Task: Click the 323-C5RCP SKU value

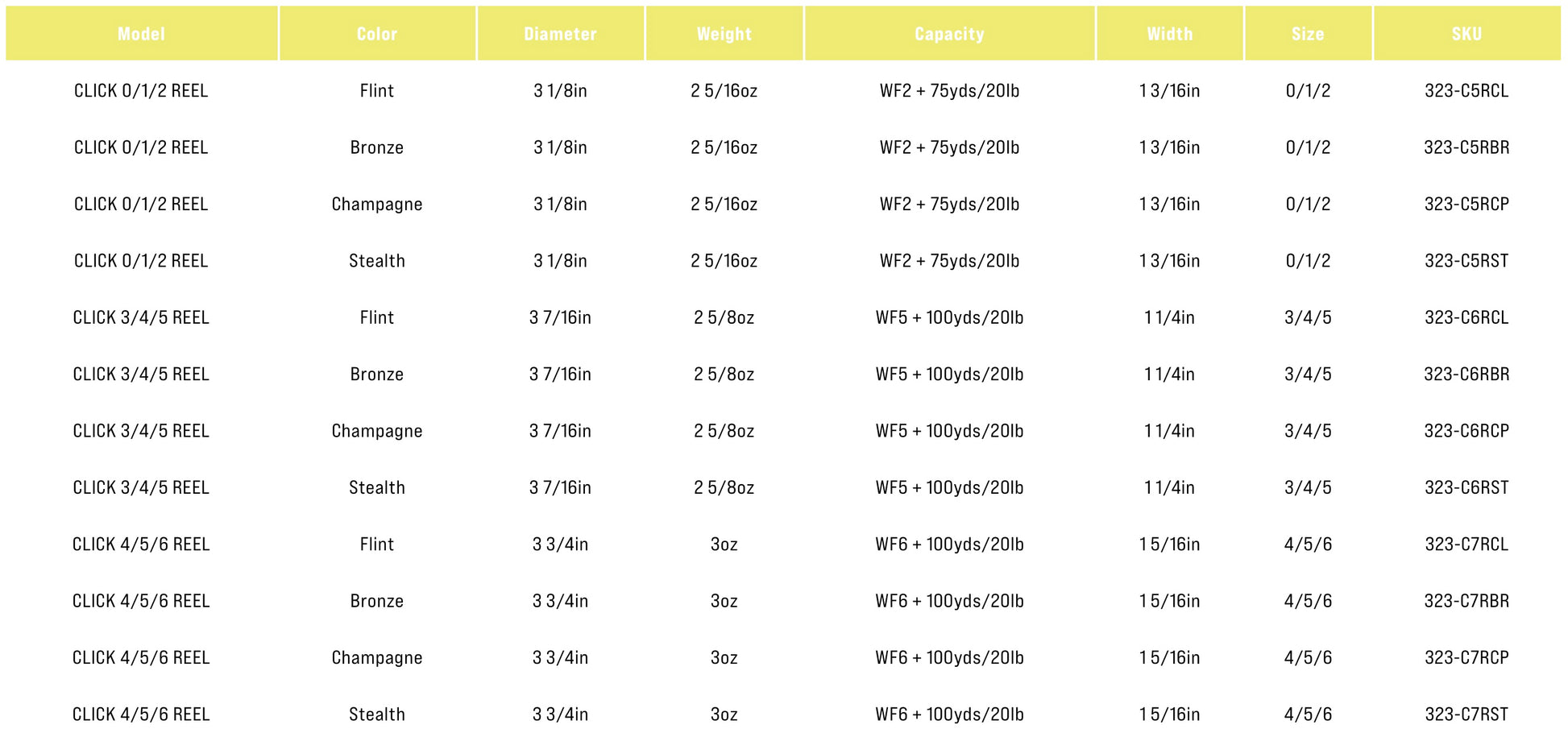Action: point(1466,205)
